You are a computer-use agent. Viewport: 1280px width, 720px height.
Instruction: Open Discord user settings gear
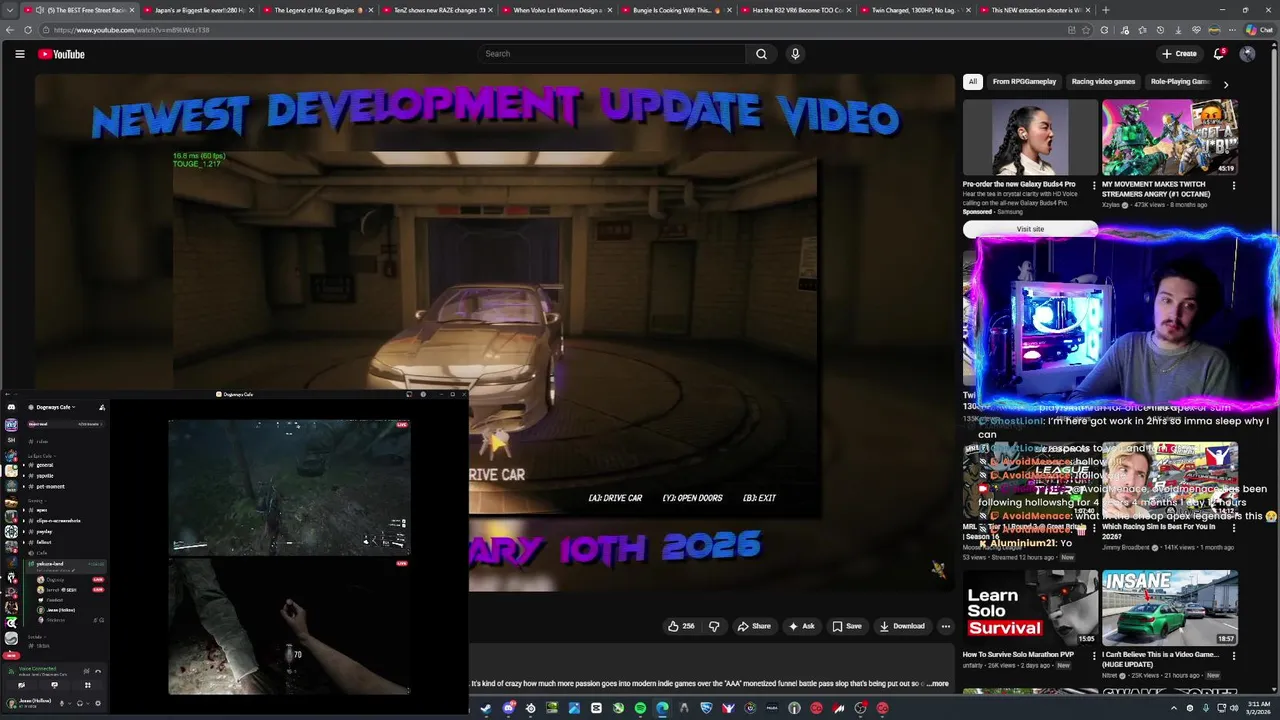click(x=98, y=703)
